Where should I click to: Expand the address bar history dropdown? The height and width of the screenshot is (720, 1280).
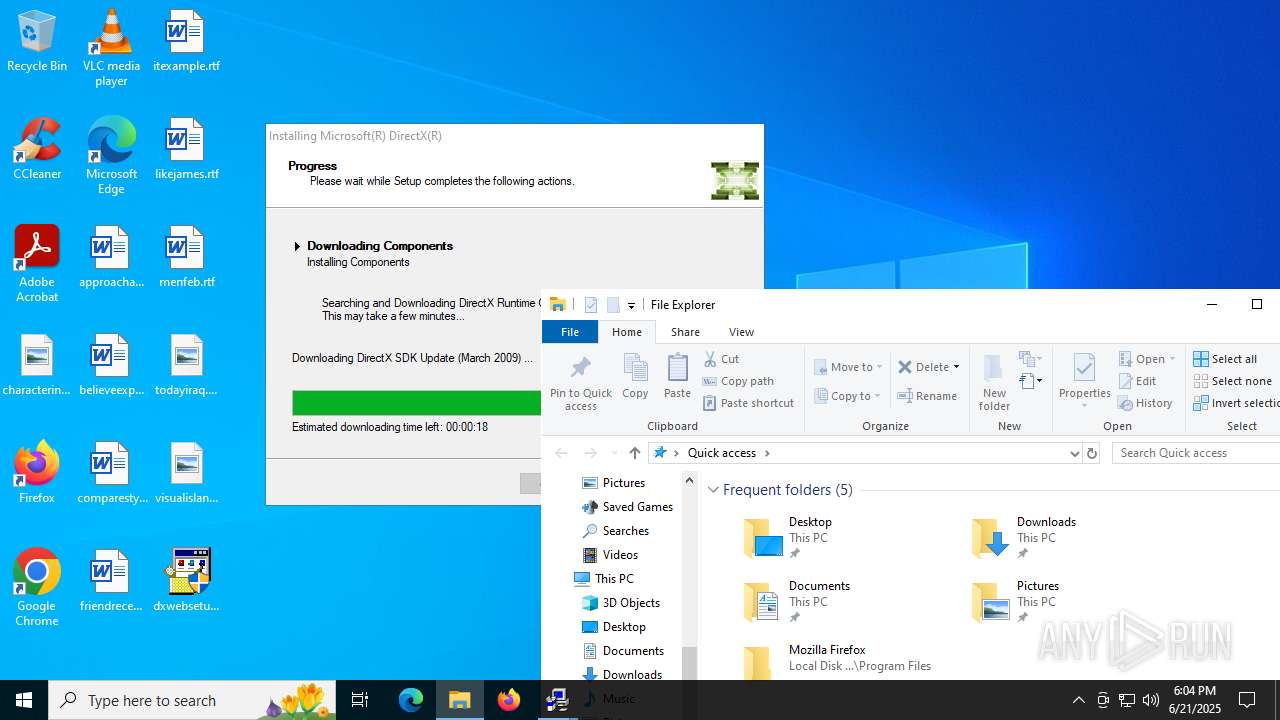[x=1074, y=453]
